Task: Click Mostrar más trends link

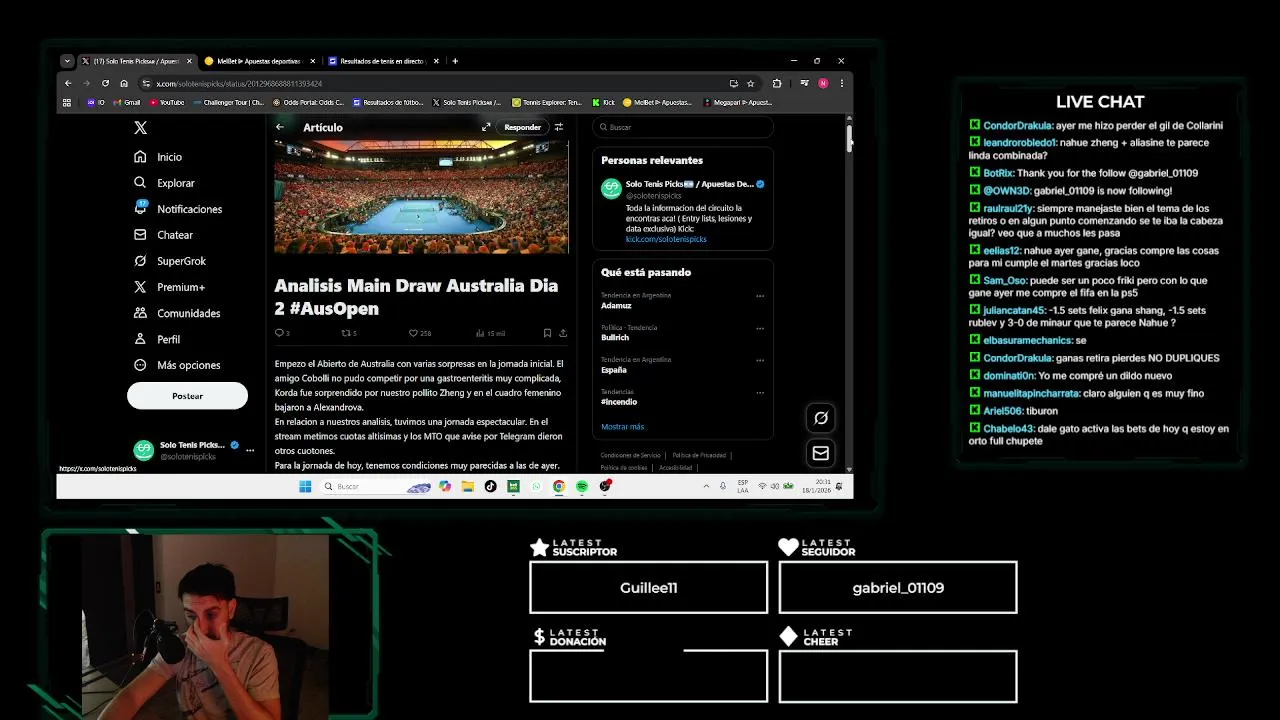Action: [622, 427]
